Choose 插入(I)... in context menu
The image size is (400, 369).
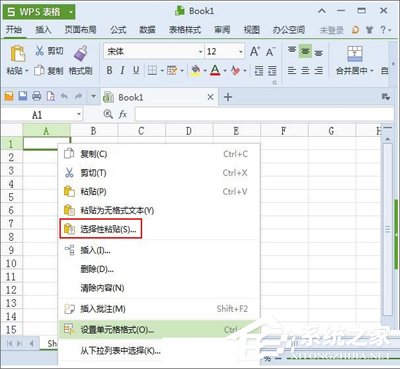point(159,250)
